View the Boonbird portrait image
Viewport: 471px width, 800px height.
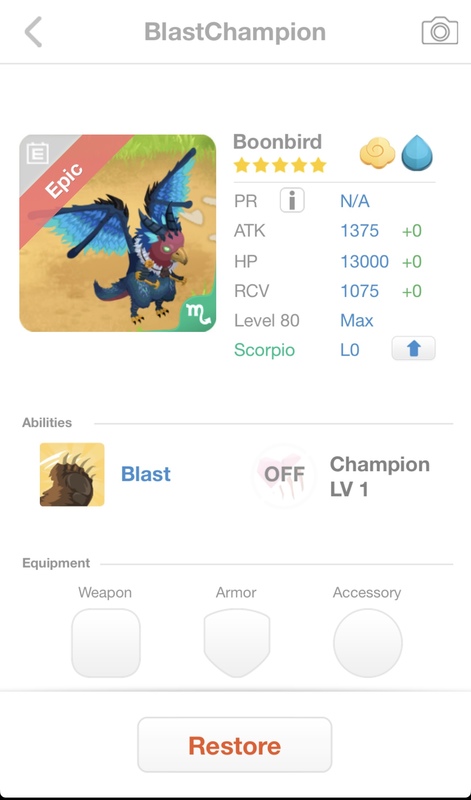[x=117, y=233]
